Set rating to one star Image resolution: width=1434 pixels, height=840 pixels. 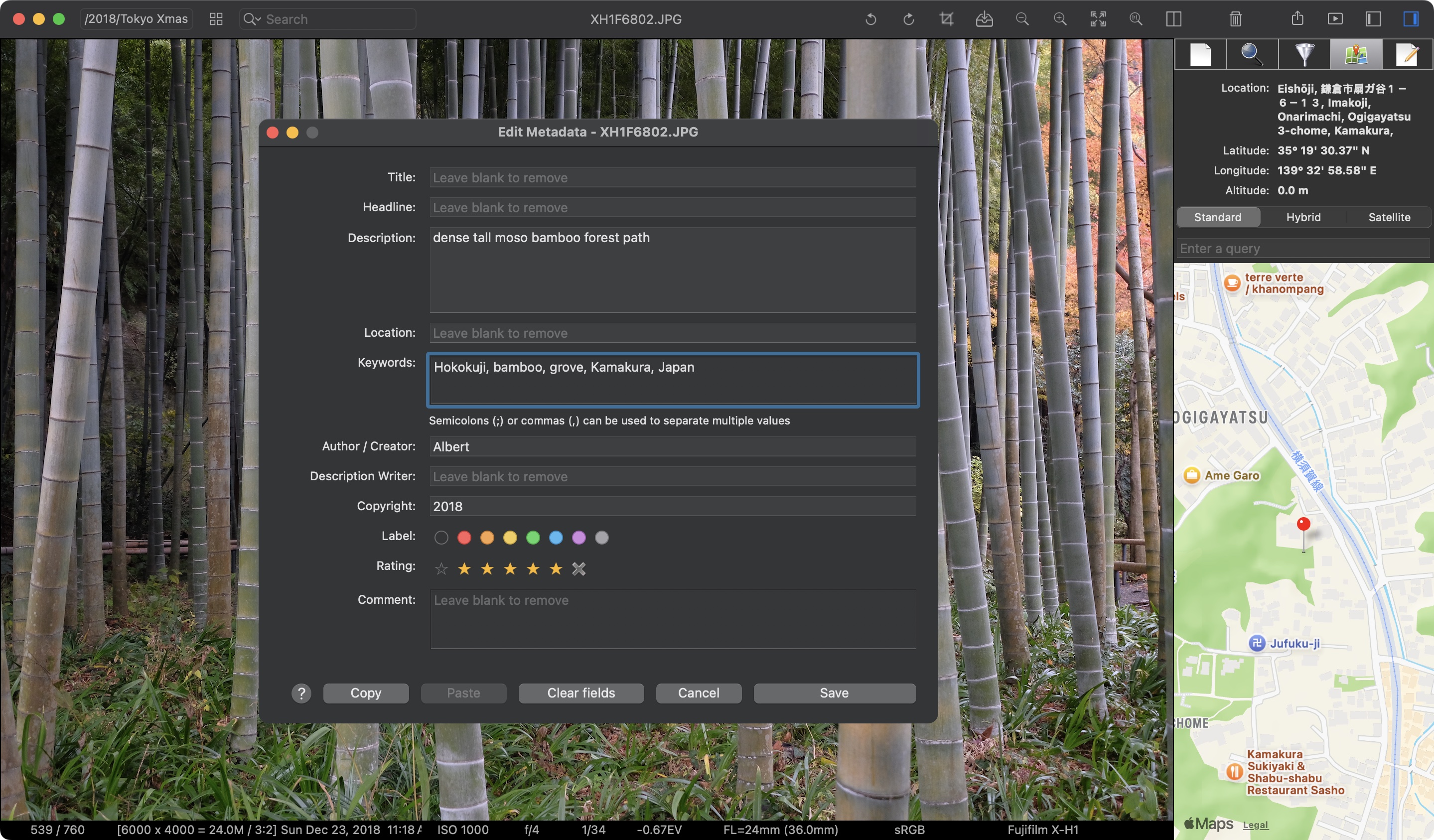(x=464, y=568)
